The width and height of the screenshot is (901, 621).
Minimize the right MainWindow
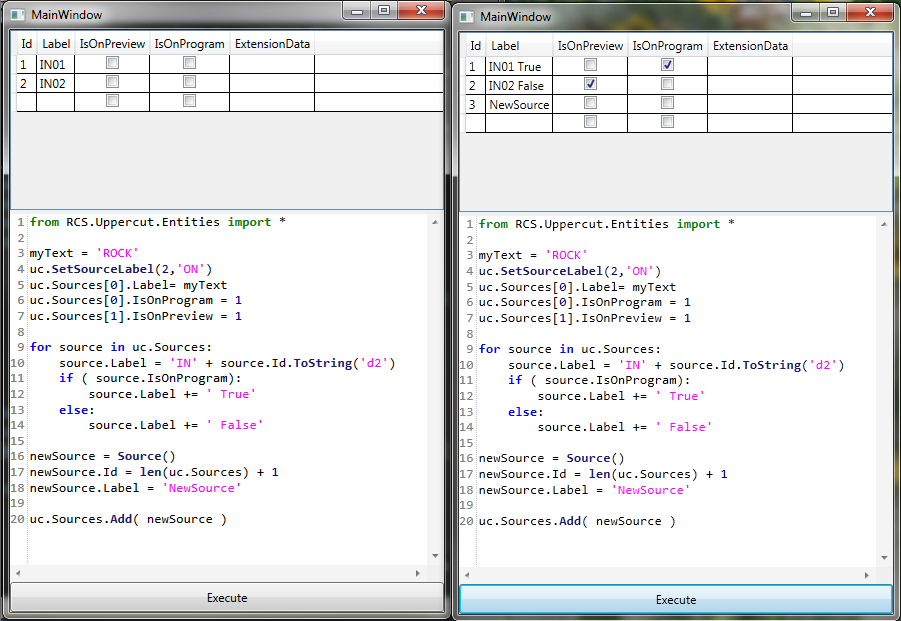[806, 13]
